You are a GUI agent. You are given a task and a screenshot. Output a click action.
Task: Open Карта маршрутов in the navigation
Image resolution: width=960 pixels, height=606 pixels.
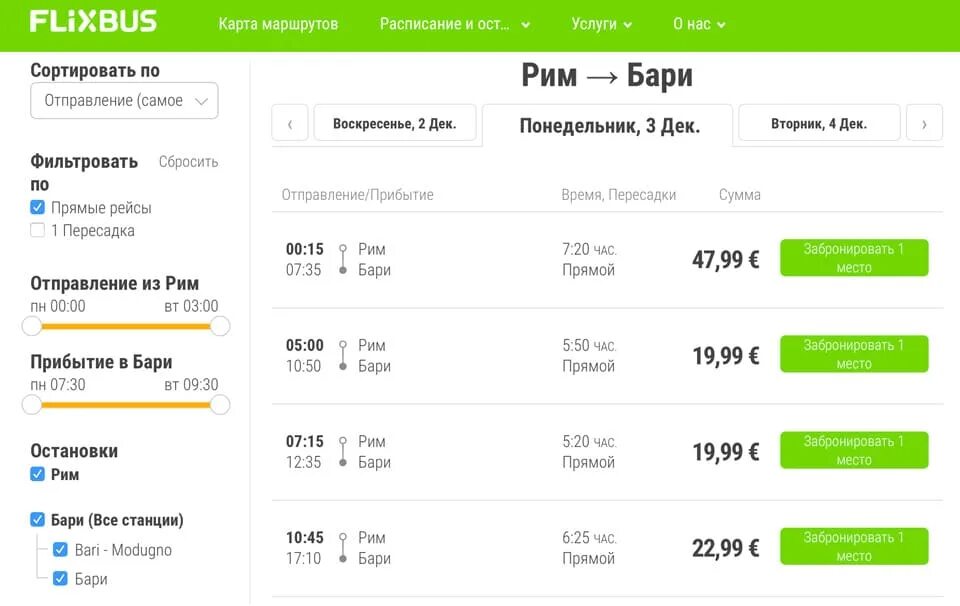(278, 24)
